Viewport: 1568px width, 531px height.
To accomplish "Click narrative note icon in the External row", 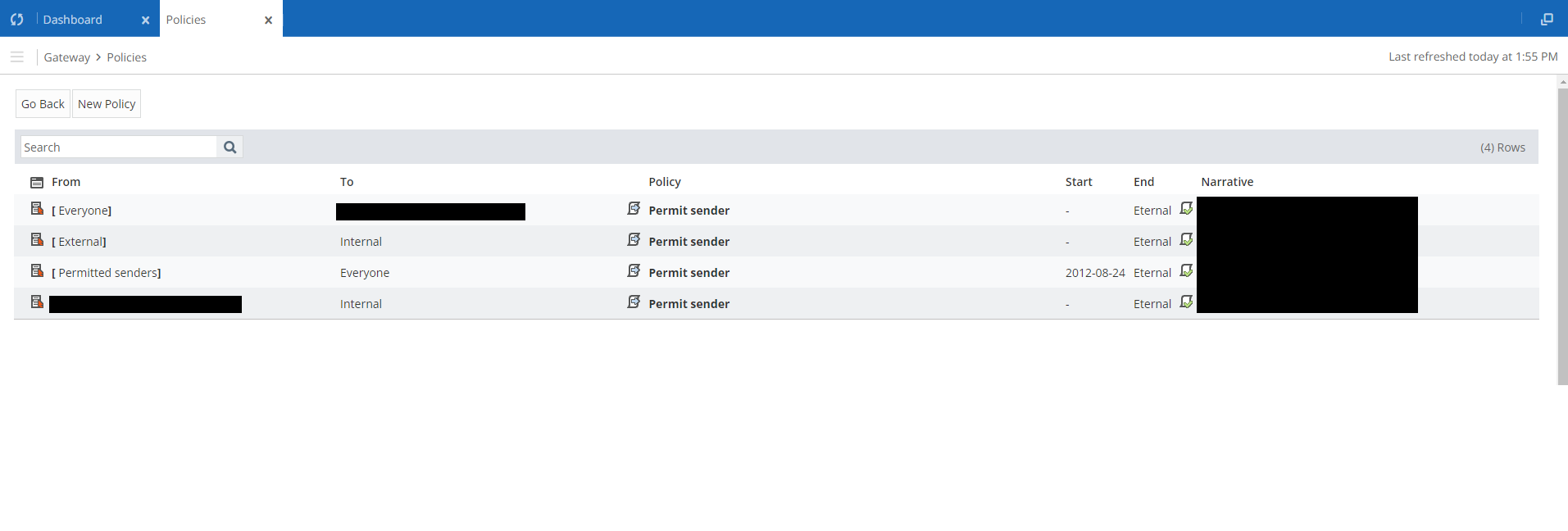I will (1186, 240).
